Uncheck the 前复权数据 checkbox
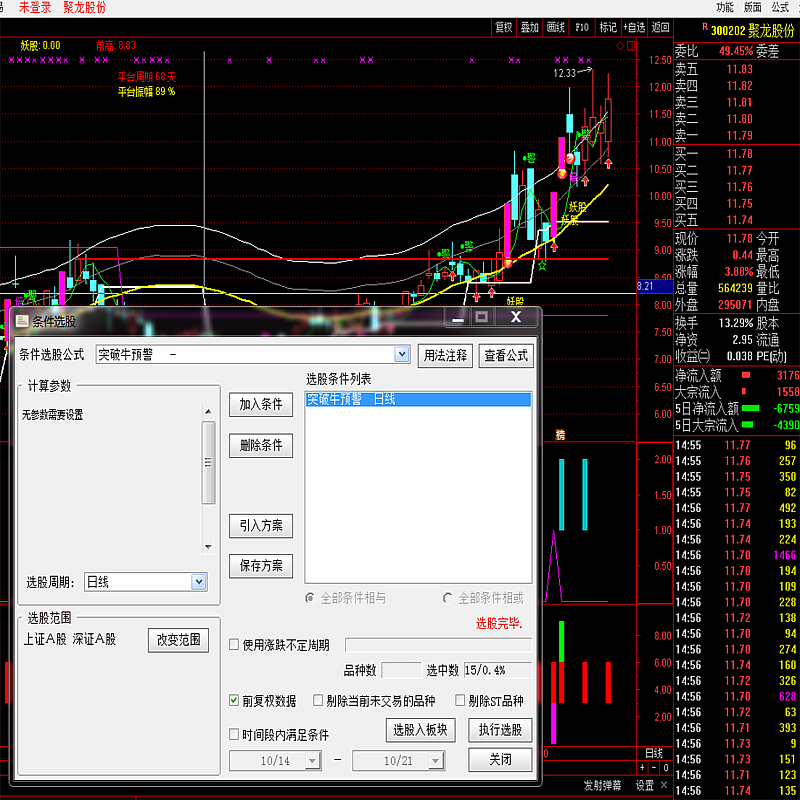The height and width of the screenshot is (800, 800). coord(235,701)
